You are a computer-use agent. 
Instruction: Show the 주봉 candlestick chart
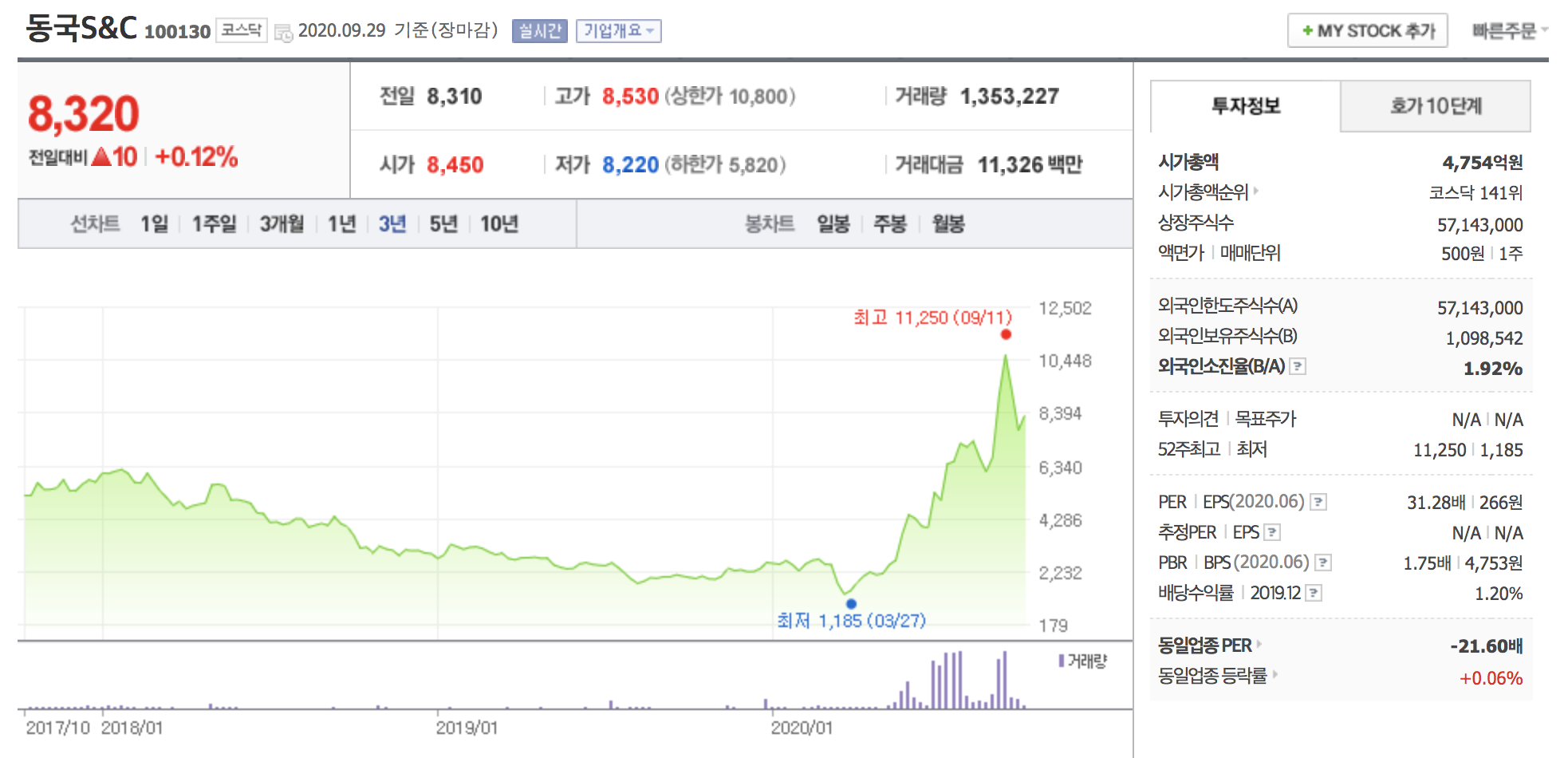890,224
